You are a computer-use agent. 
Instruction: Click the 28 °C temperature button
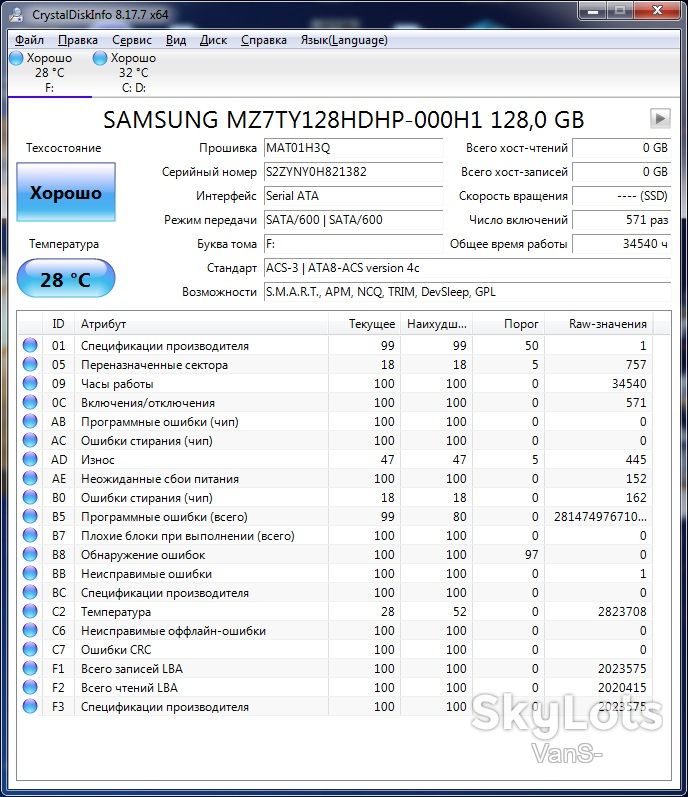pos(66,278)
